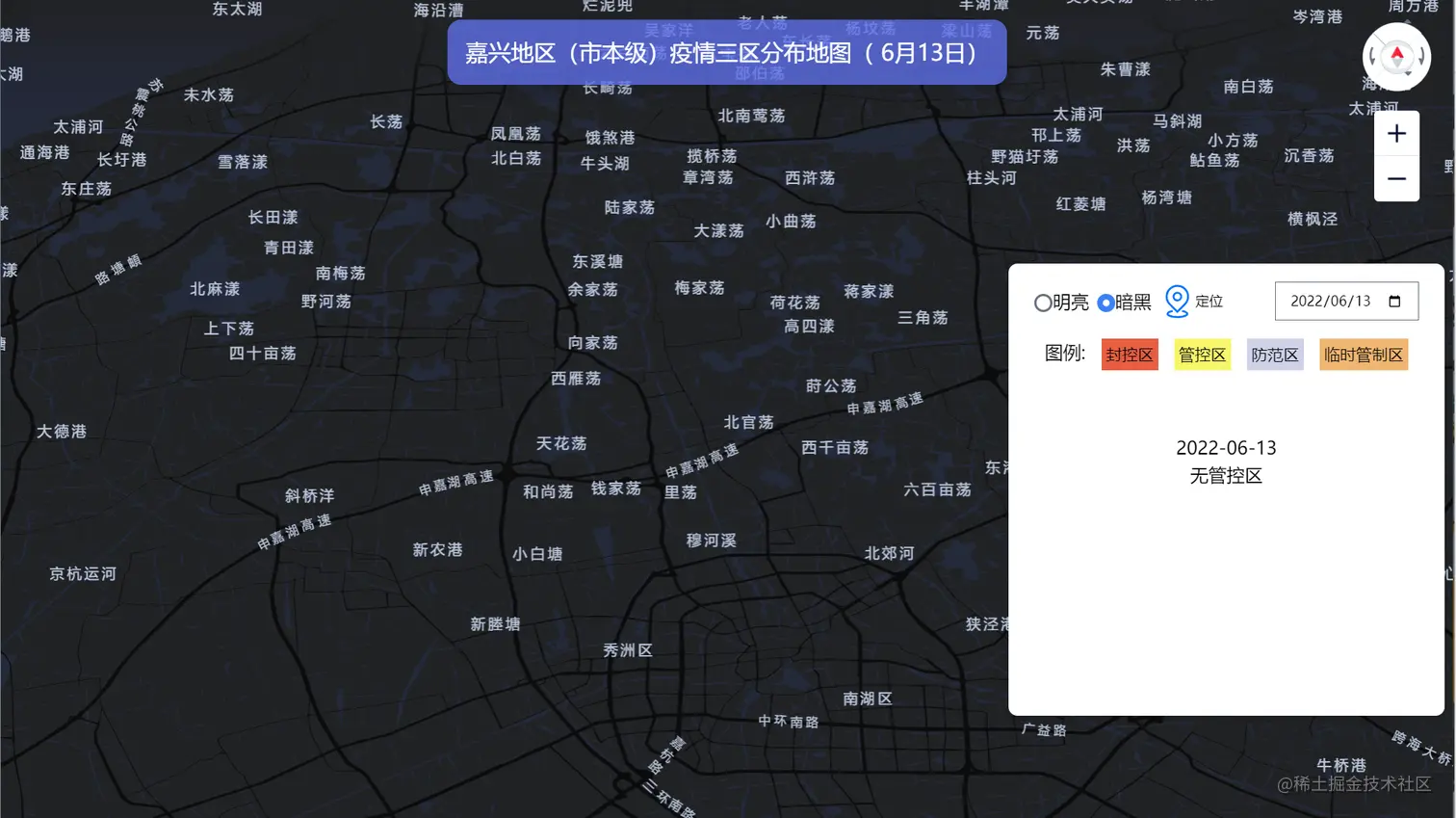Click the 定位 text label
1456x818 pixels.
[1209, 302]
